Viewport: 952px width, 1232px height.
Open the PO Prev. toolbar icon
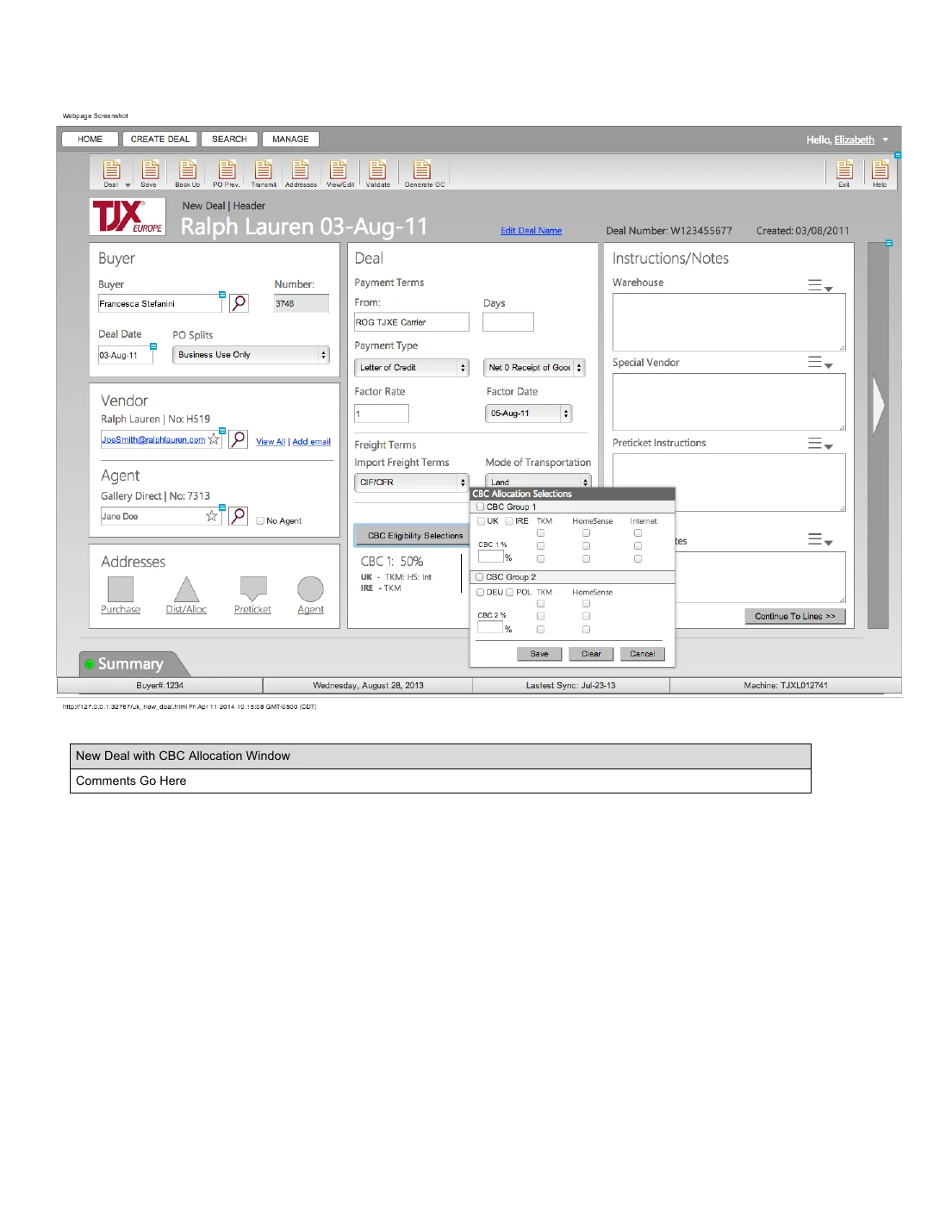pyautogui.click(x=227, y=171)
